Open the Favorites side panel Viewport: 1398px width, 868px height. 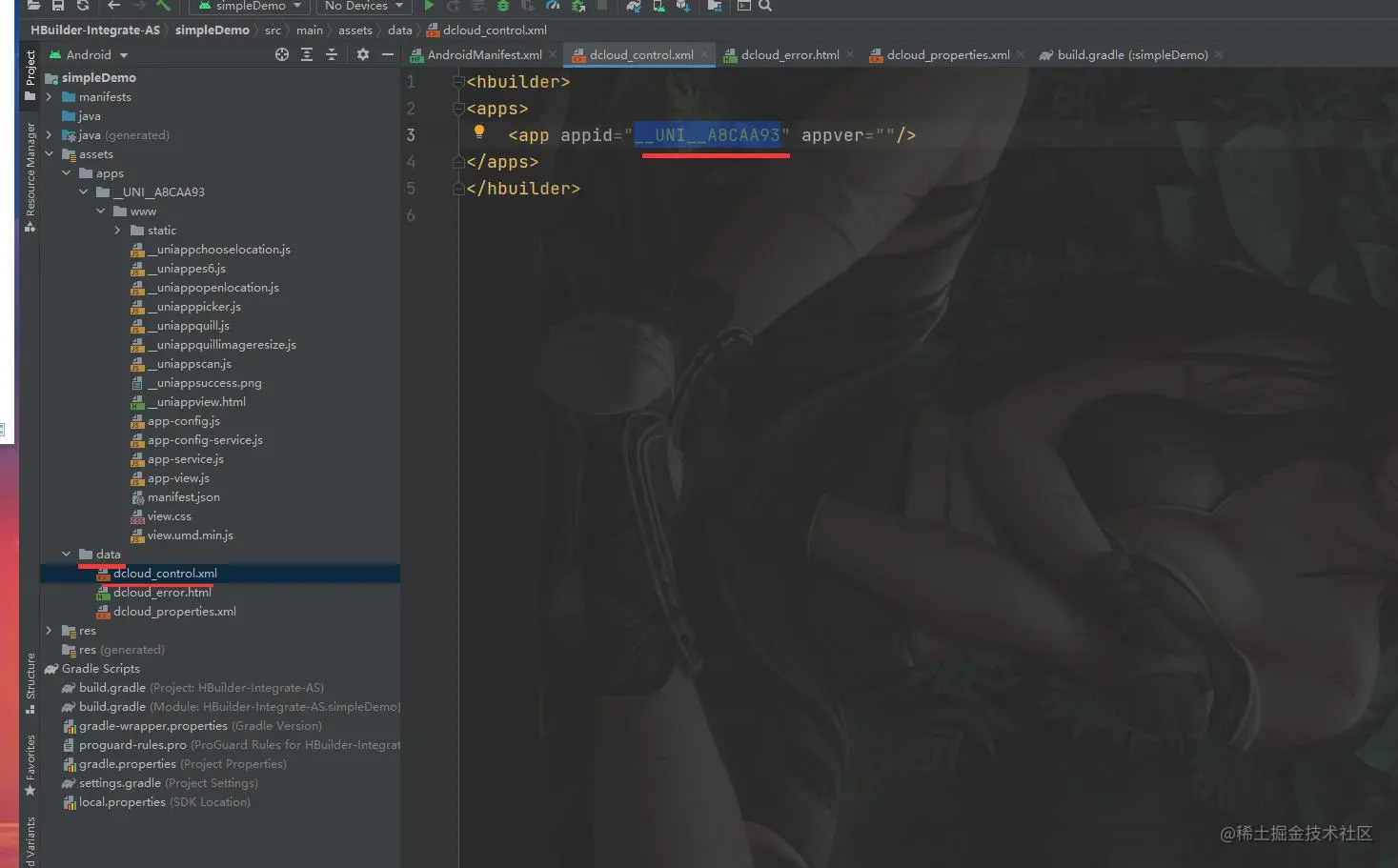30,764
